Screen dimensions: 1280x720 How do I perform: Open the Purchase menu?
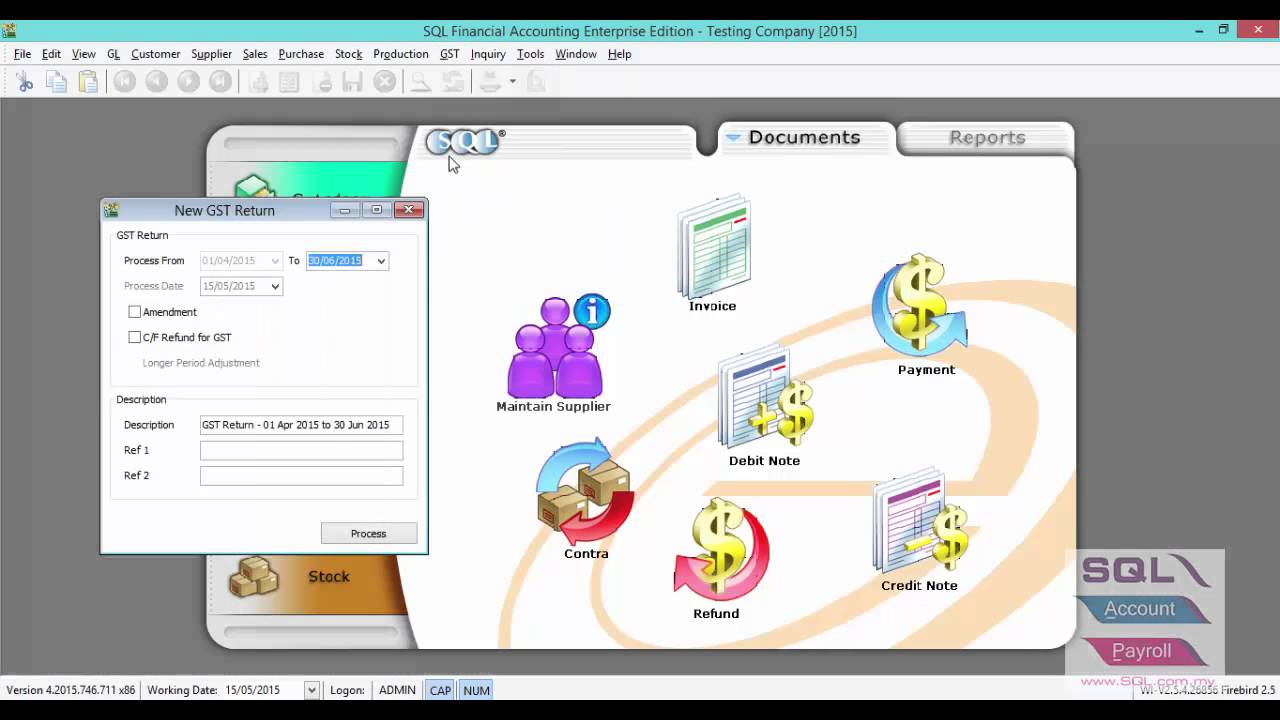(301, 54)
